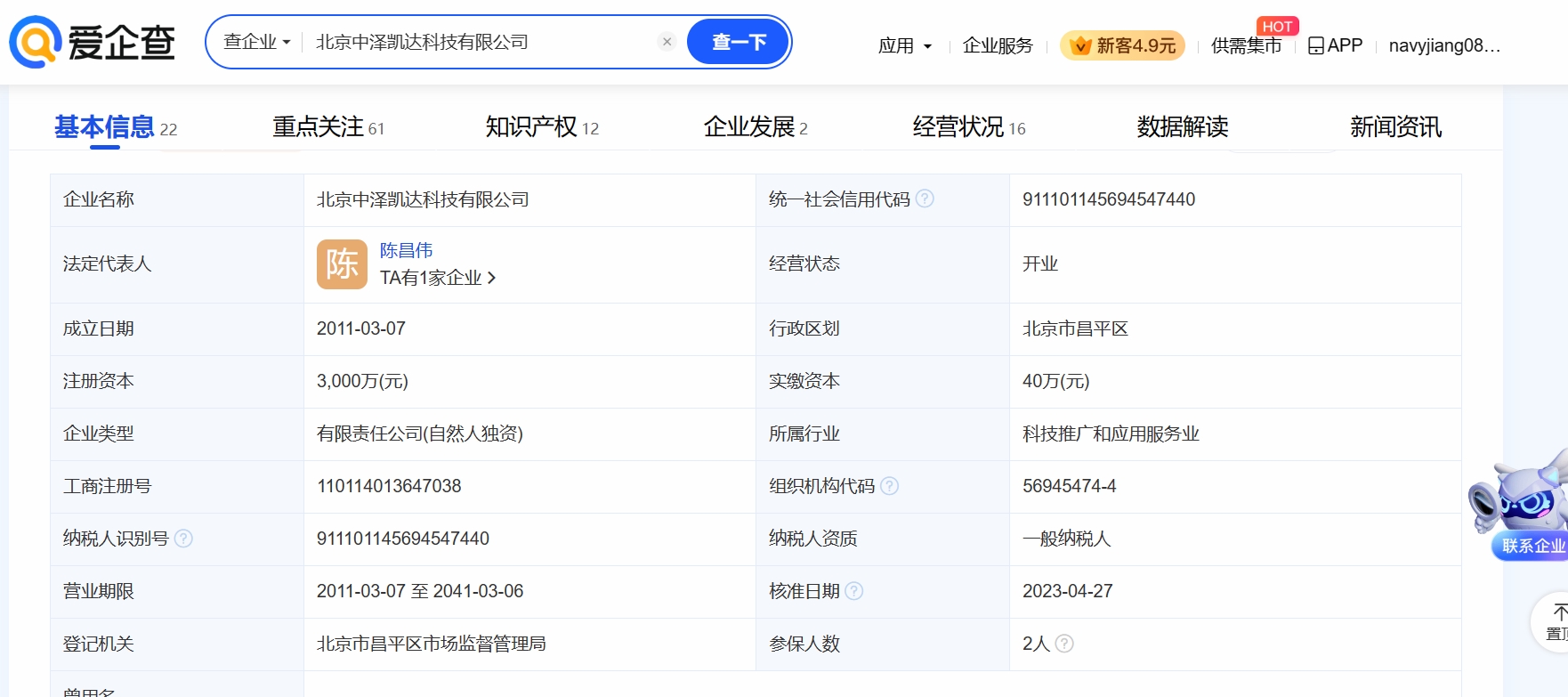Open legal representative 陈昌伟 link
Screen dimensions: 1568x697
406,250
